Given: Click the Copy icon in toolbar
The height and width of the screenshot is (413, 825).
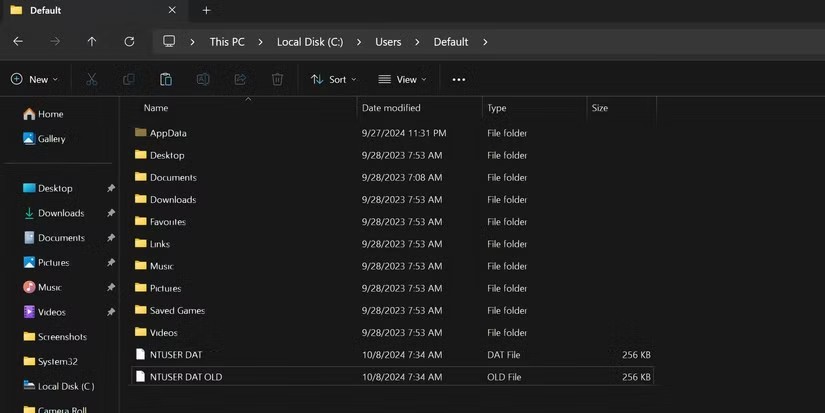Looking at the screenshot, I should tap(129, 79).
